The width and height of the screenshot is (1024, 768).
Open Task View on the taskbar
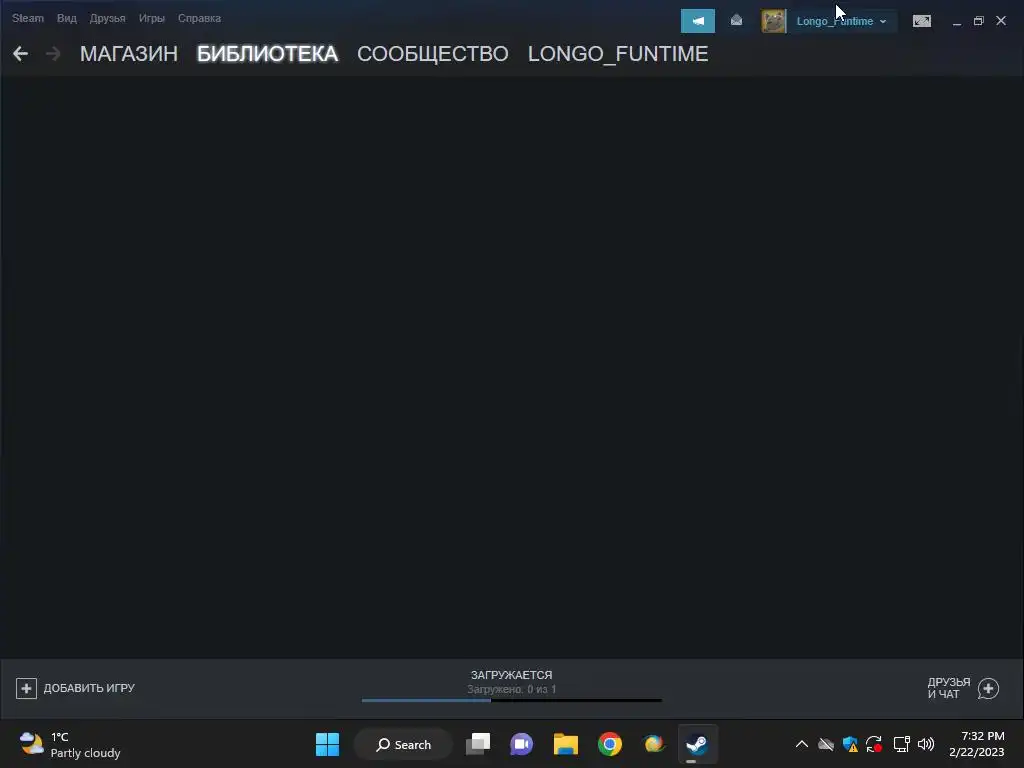click(478, 744)
